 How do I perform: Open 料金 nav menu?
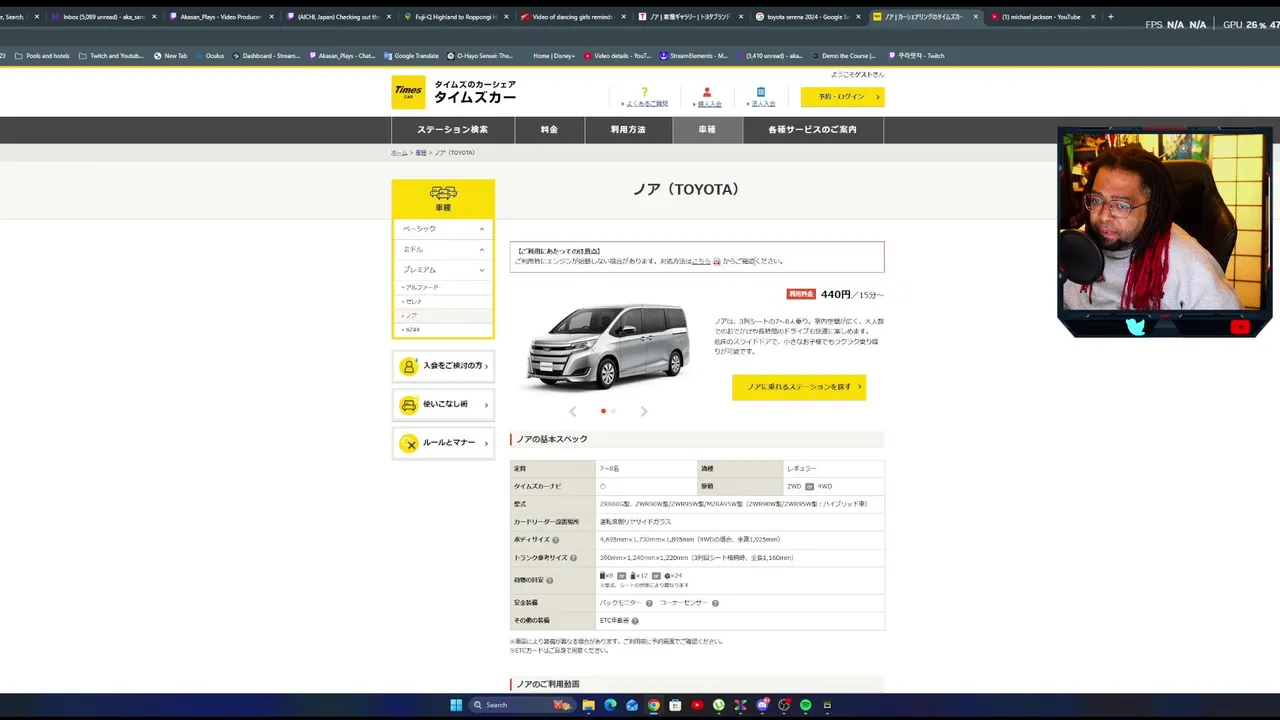click(x=549, y=130)
